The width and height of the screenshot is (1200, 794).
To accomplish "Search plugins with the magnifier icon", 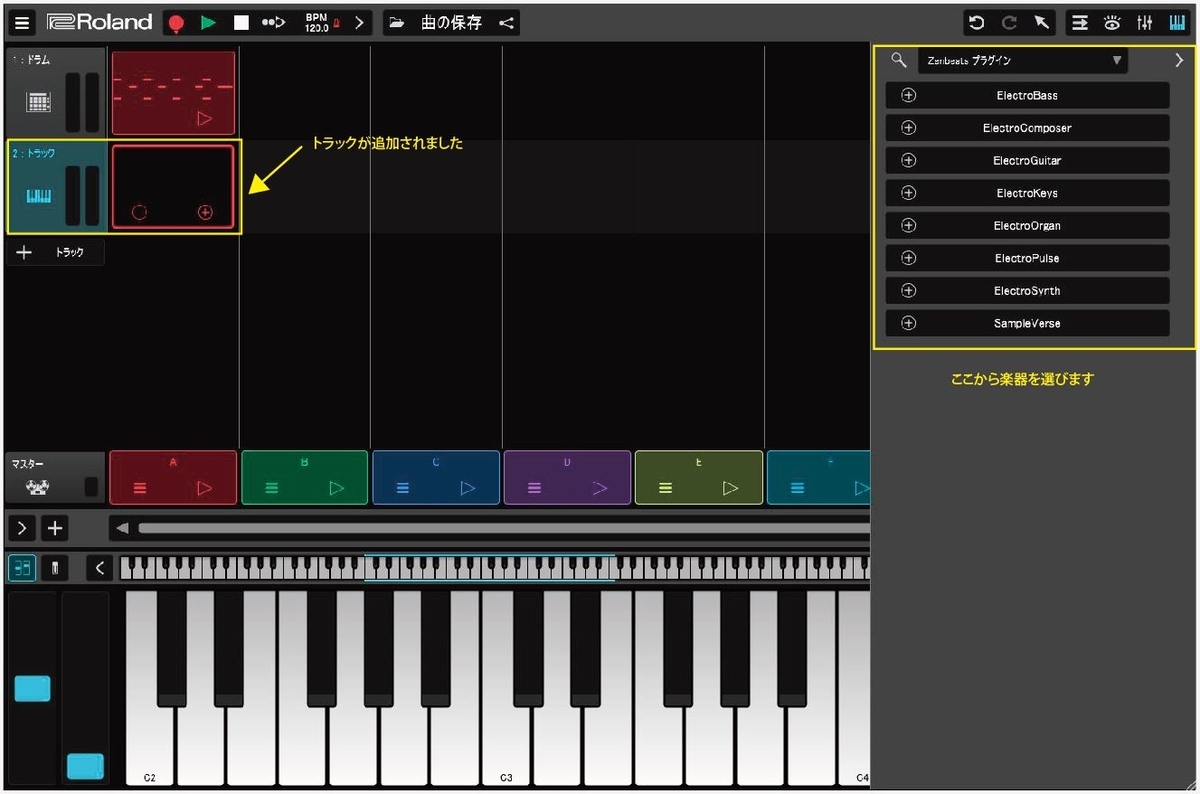I will (898, 60).
